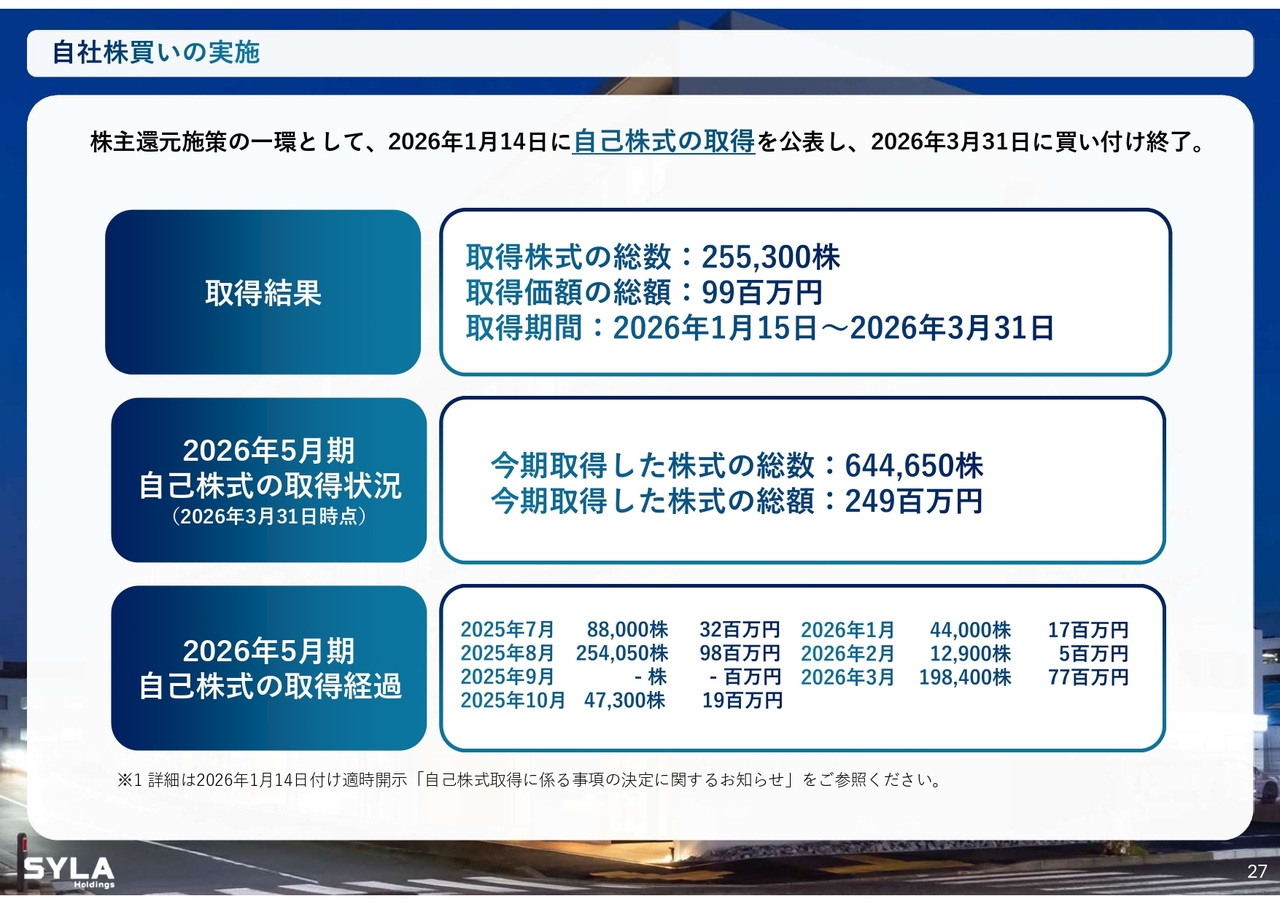The image size is (1280, 904).
Task: Click the 取得価額の総額 99百万円 line
Action: pyautogui.click(x=644, y=293)
